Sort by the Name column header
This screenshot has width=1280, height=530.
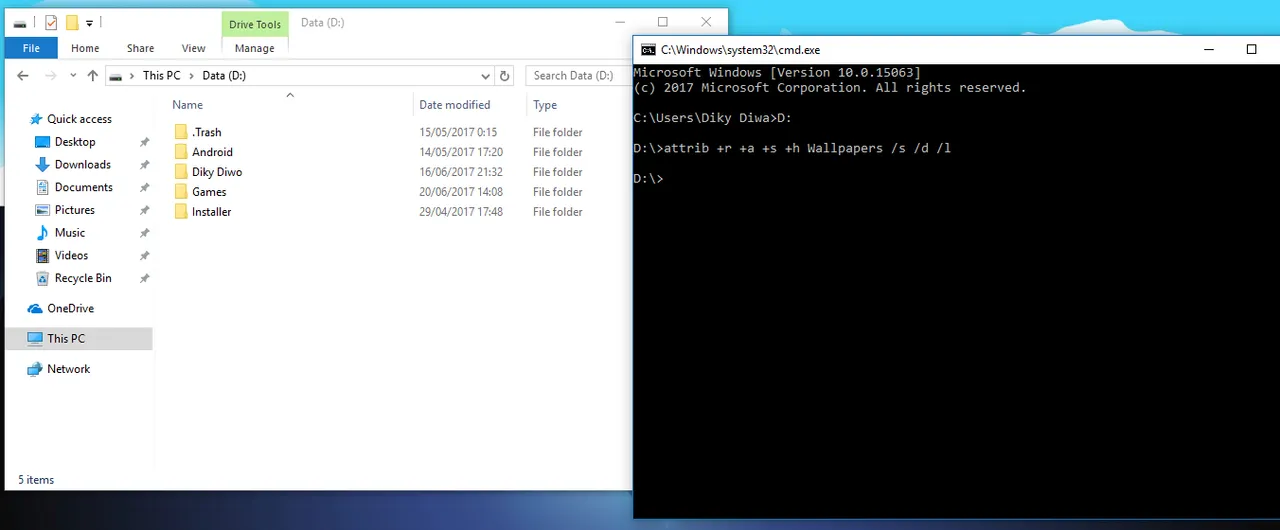[187, 105]
